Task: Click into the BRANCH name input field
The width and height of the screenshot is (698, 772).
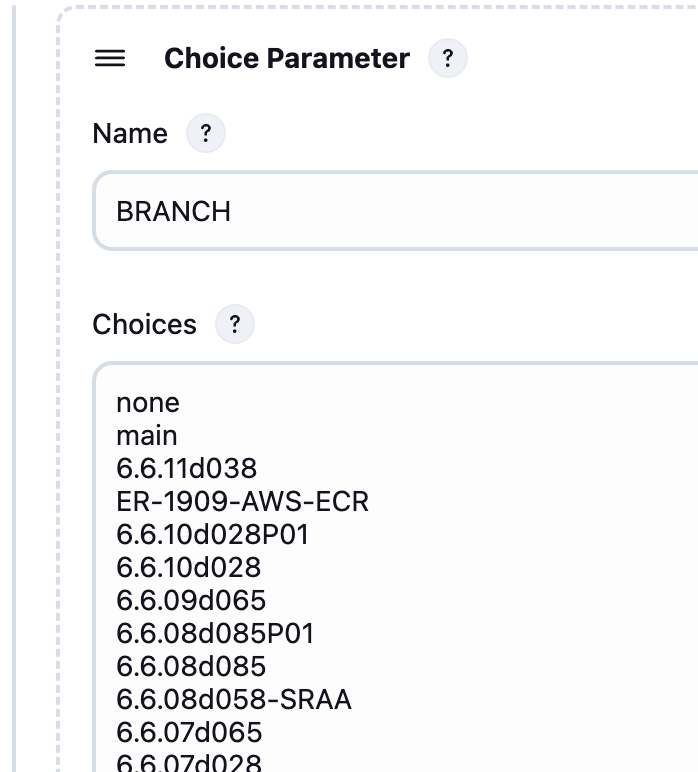Action: [x=400, y=212]
